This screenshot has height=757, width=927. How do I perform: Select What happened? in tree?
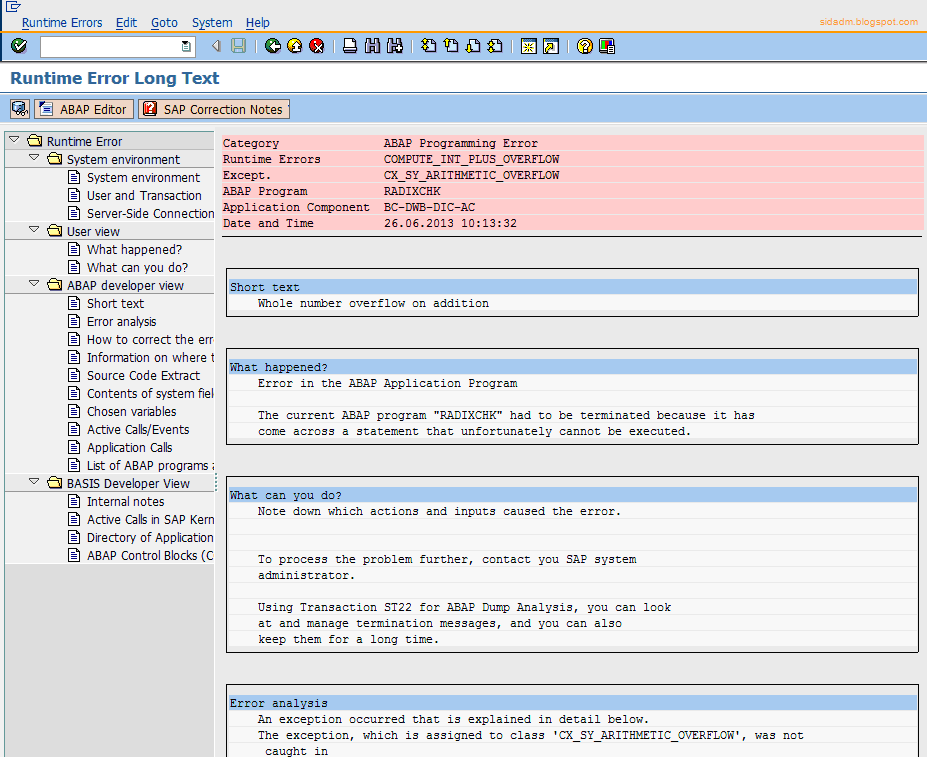(x=134, y=250)
